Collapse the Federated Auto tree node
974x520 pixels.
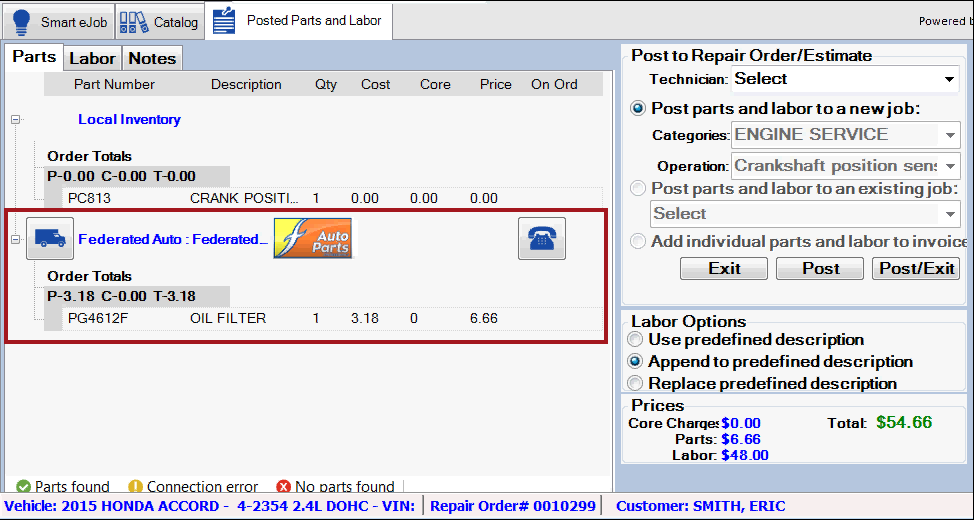16,239
